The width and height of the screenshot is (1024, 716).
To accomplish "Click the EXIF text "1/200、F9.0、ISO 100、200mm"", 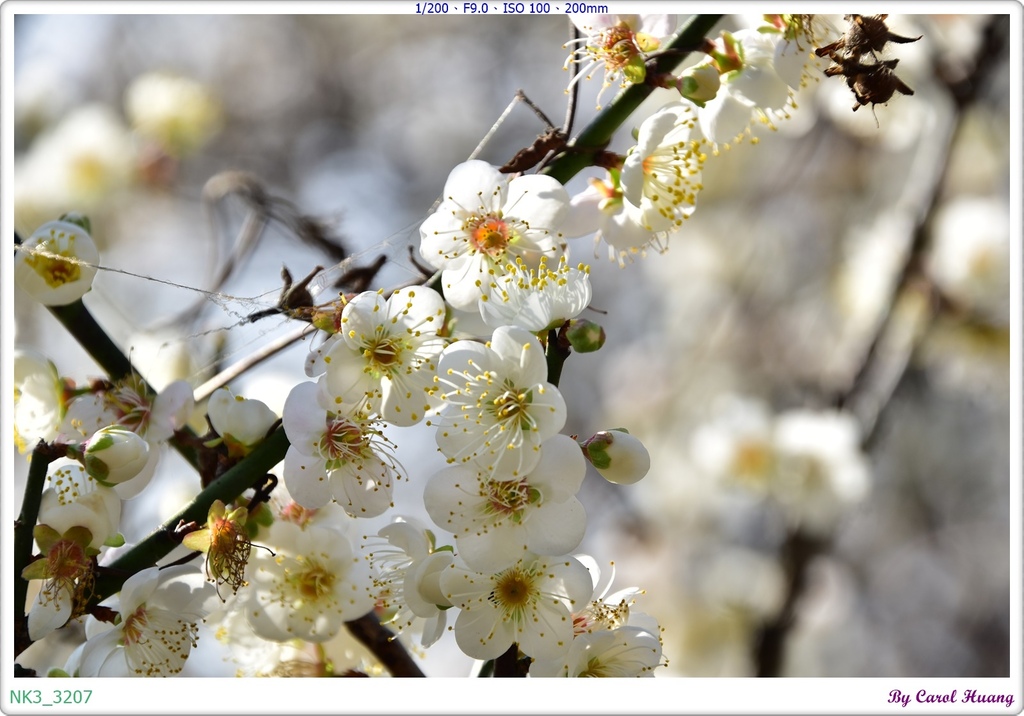I will (511, 8).
